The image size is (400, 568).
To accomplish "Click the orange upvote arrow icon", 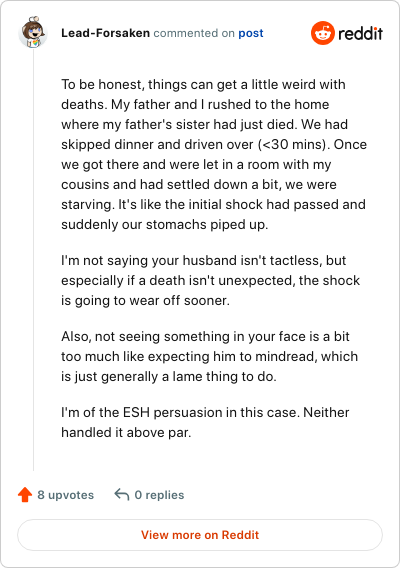I will click(25, 494).
